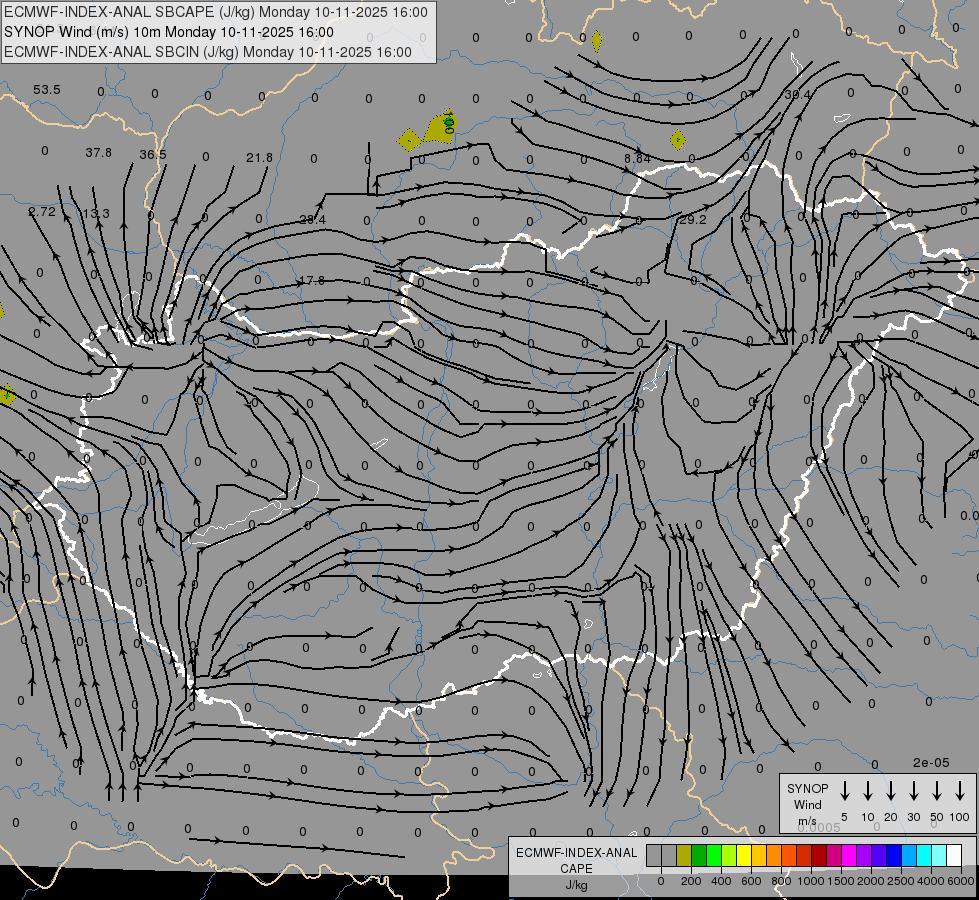979x900 pixels.
Task: Click the 1000 tick label on colorbar
Action: pyautogui.click(x=811, y=881)
